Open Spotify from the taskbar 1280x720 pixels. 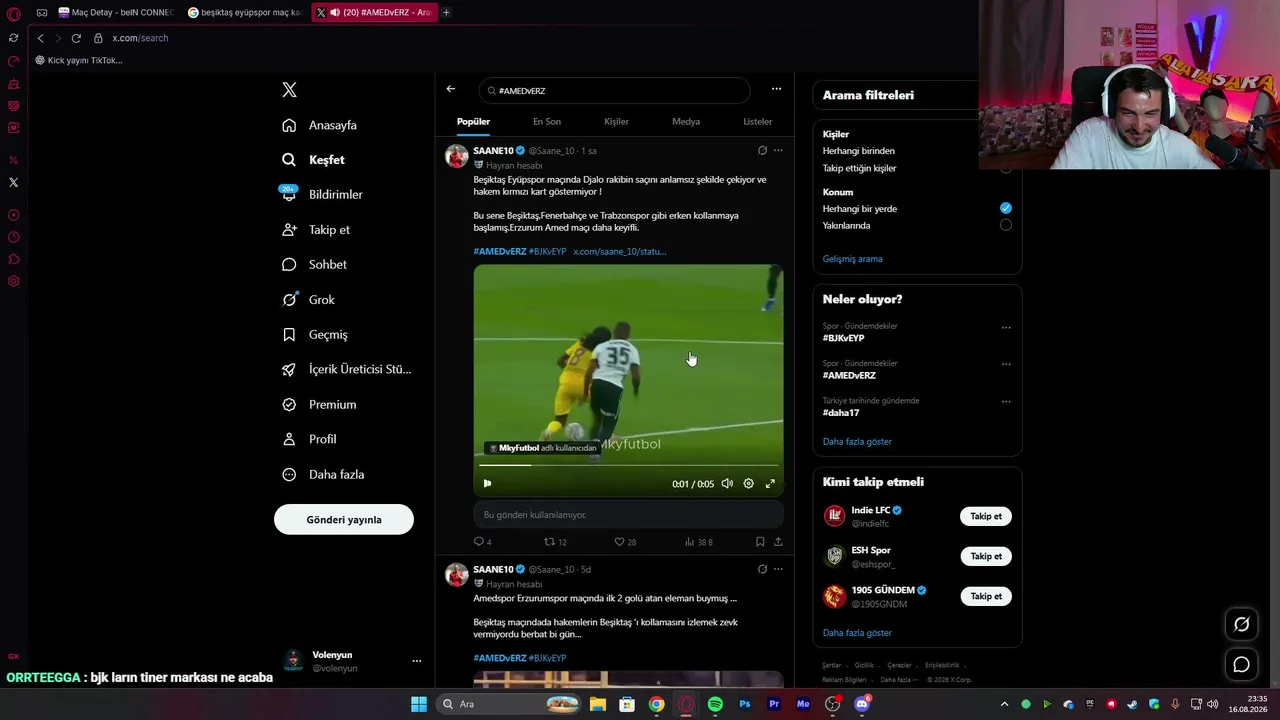pos(715,704)
